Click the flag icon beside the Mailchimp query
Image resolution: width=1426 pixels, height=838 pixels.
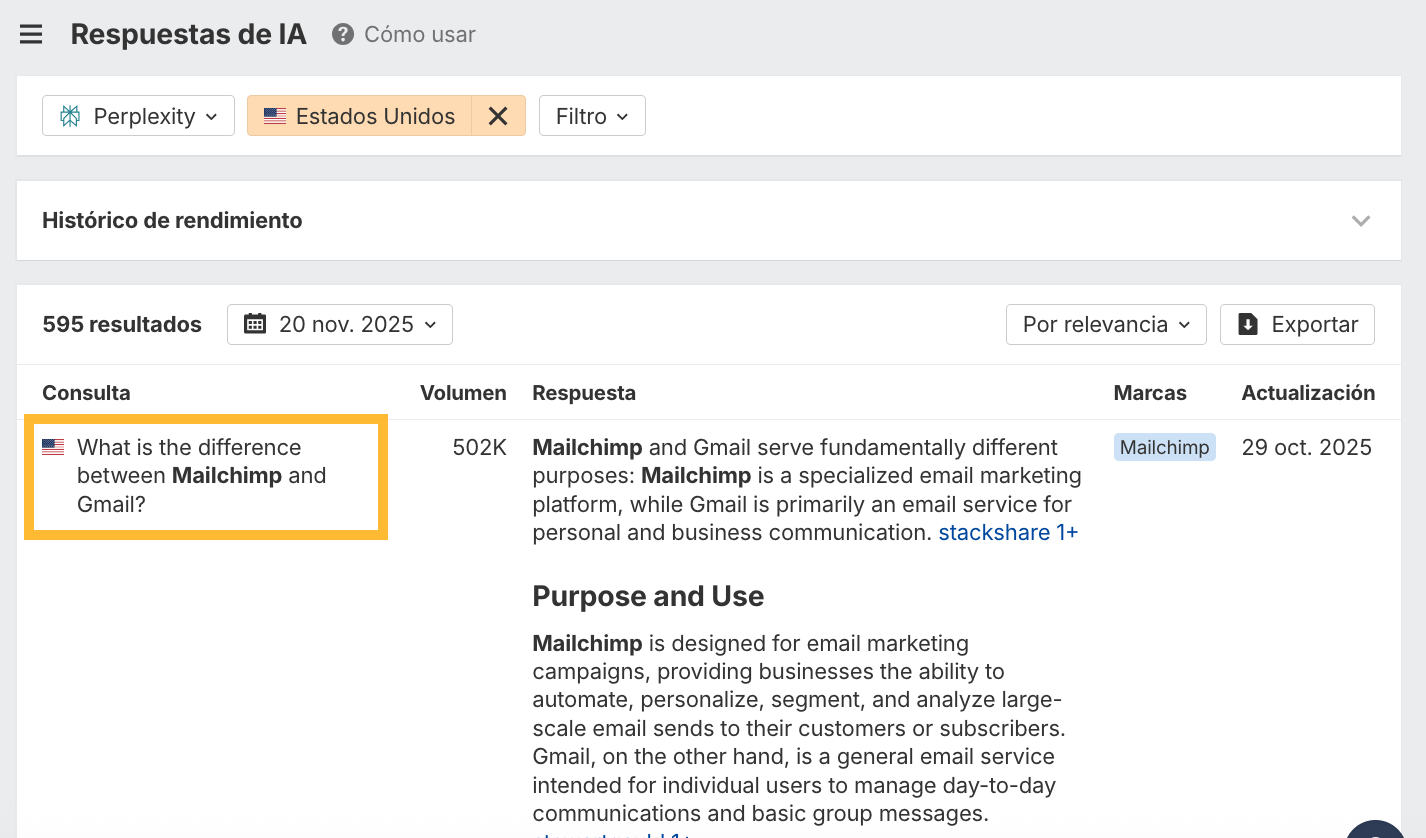(53, 448)
